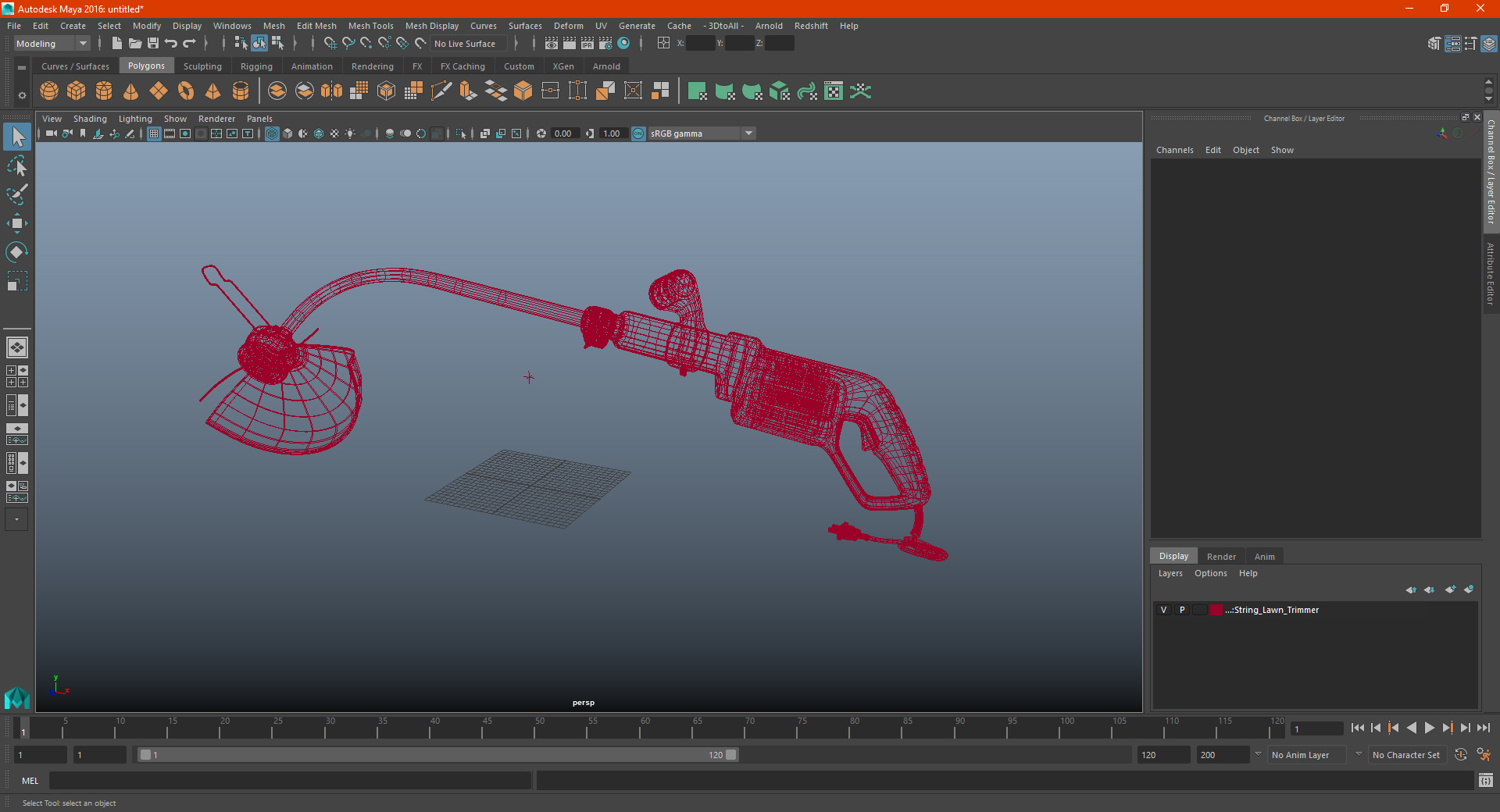Switch to the Sculpting shelf tab
Image resolution: width=1500 pixels, height=812 pixels.
point(202,66)
